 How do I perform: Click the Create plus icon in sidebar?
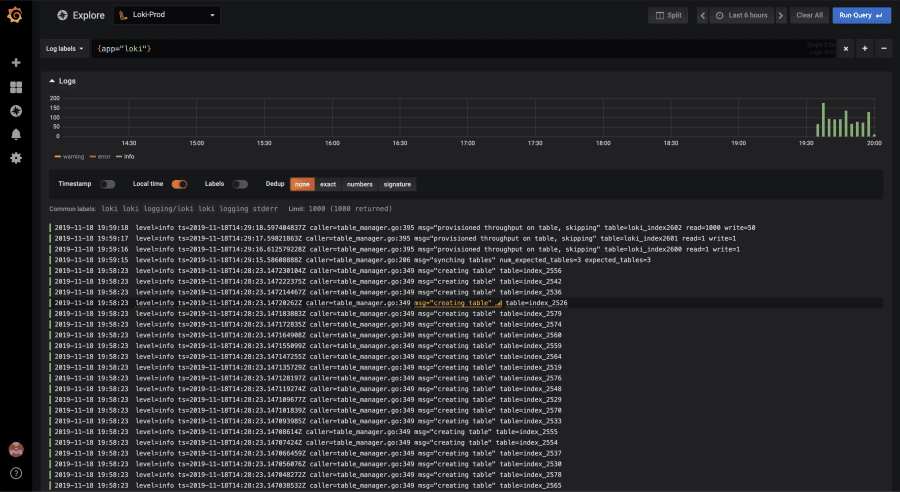coord(16,63)
